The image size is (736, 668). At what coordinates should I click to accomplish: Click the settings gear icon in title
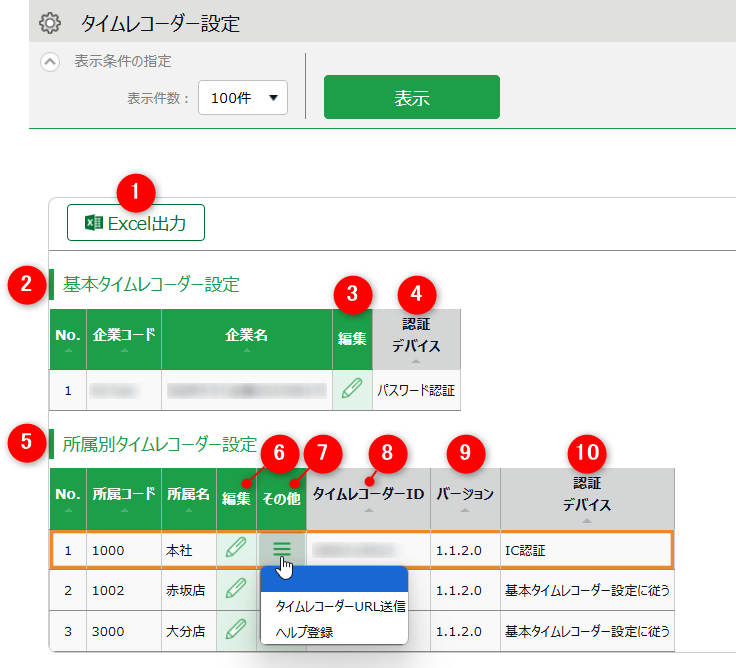point(50,22)
